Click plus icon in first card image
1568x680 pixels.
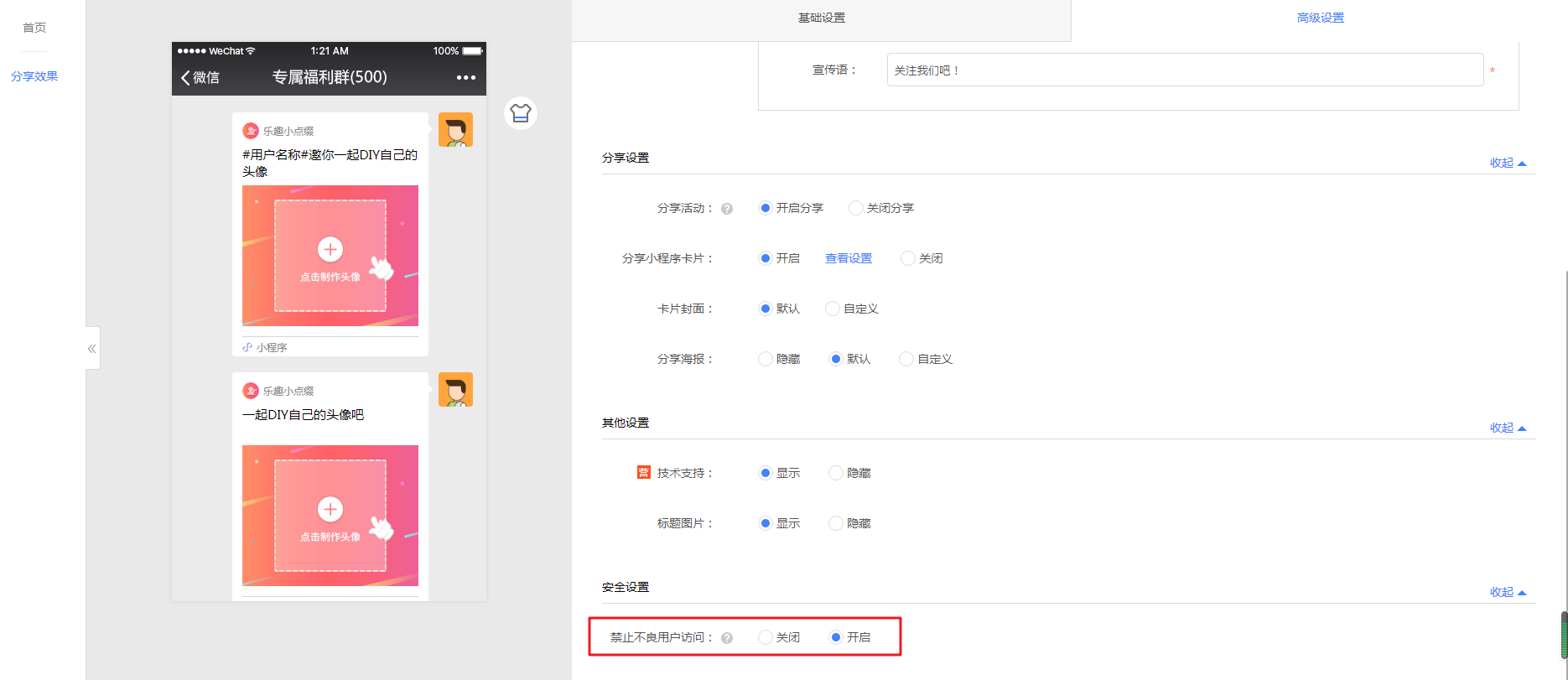tap(330, 249)
